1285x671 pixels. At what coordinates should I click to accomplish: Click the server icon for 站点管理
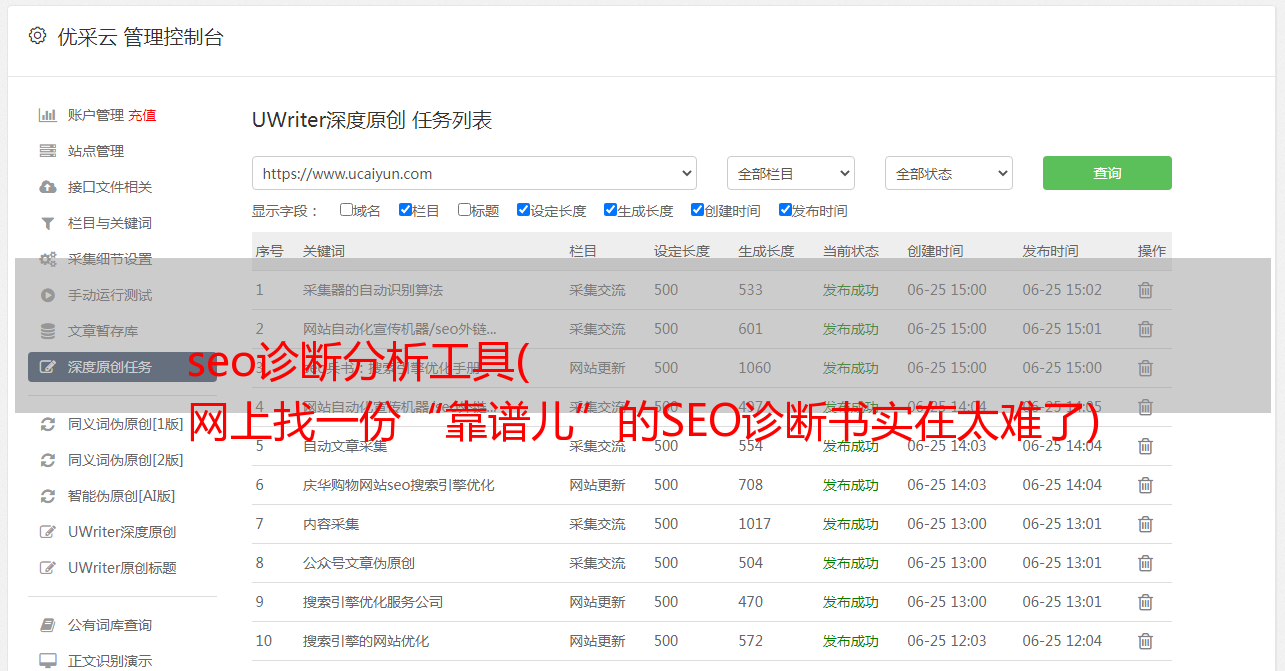pyautogui.click(x=47, y=151)
